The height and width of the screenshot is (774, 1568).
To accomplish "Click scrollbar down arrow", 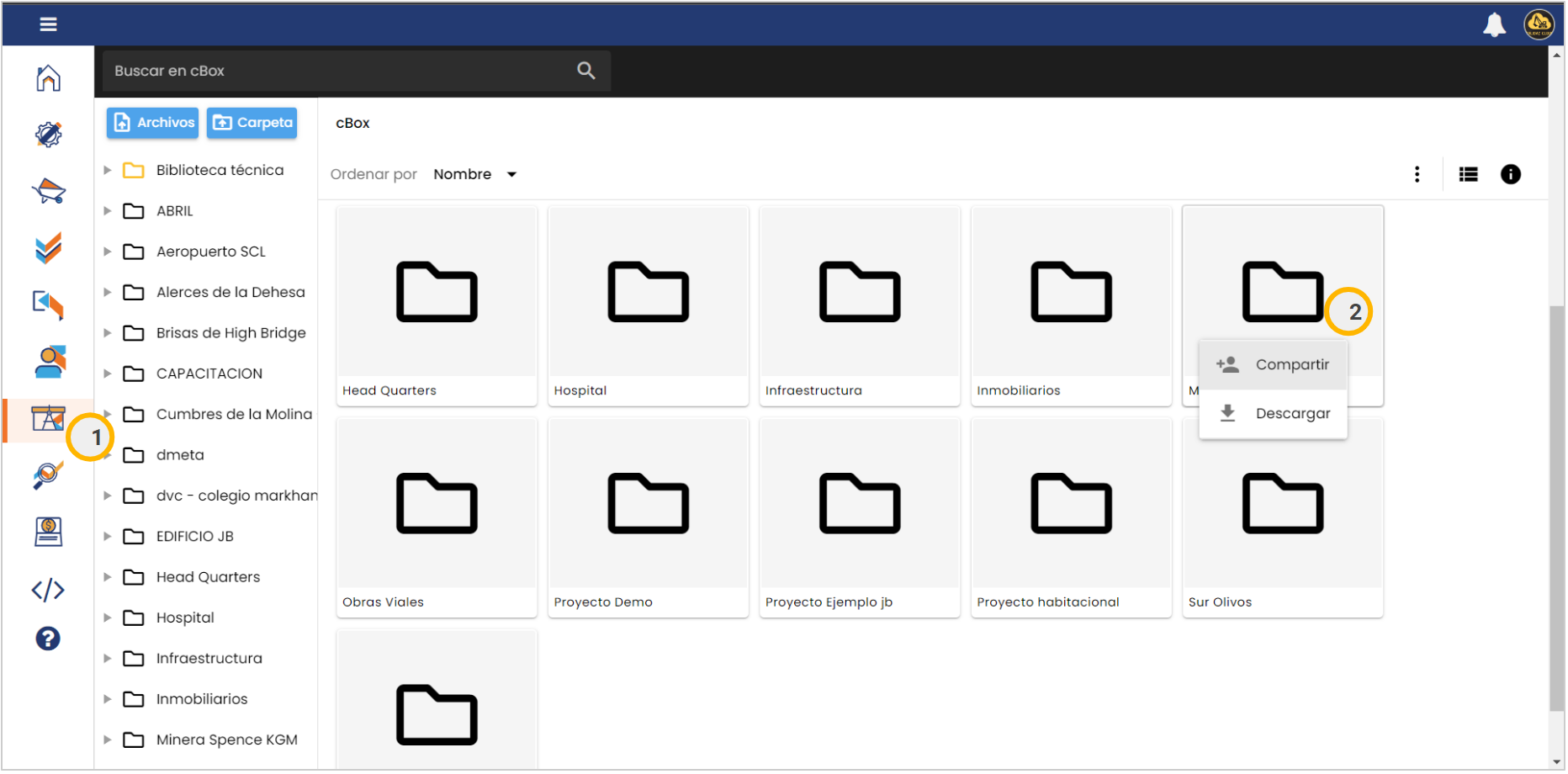I will 1557,762.
